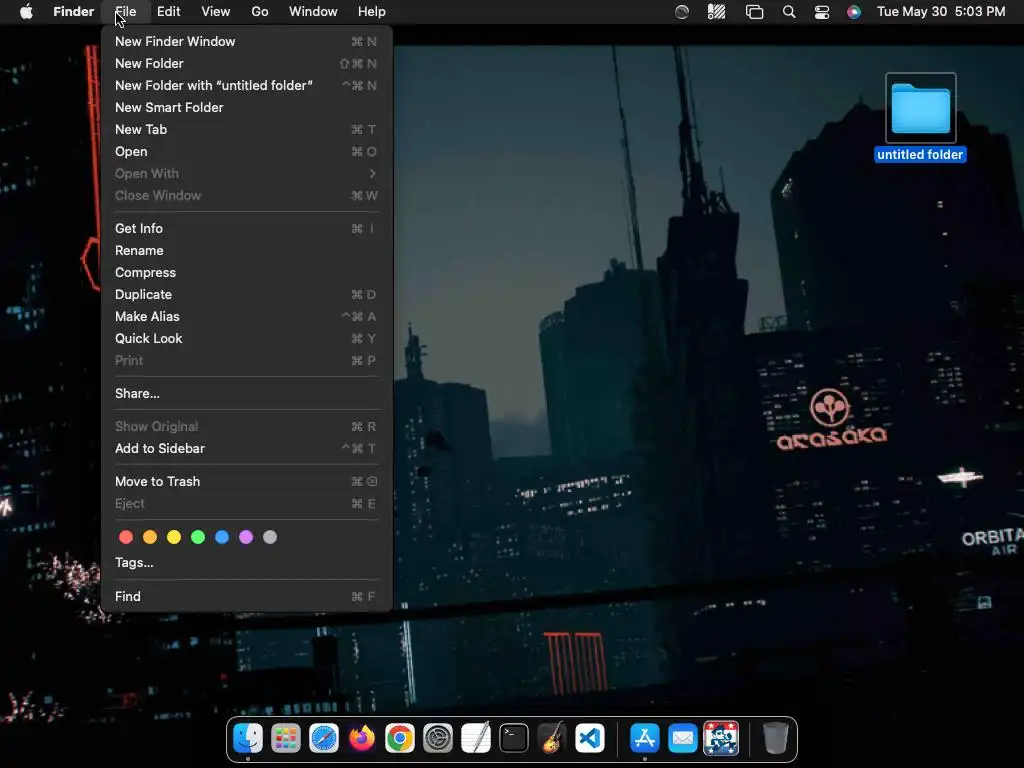1024x768 pixels.
Task: Select the untitled folder on the desktop
Action: pos(921,108)
